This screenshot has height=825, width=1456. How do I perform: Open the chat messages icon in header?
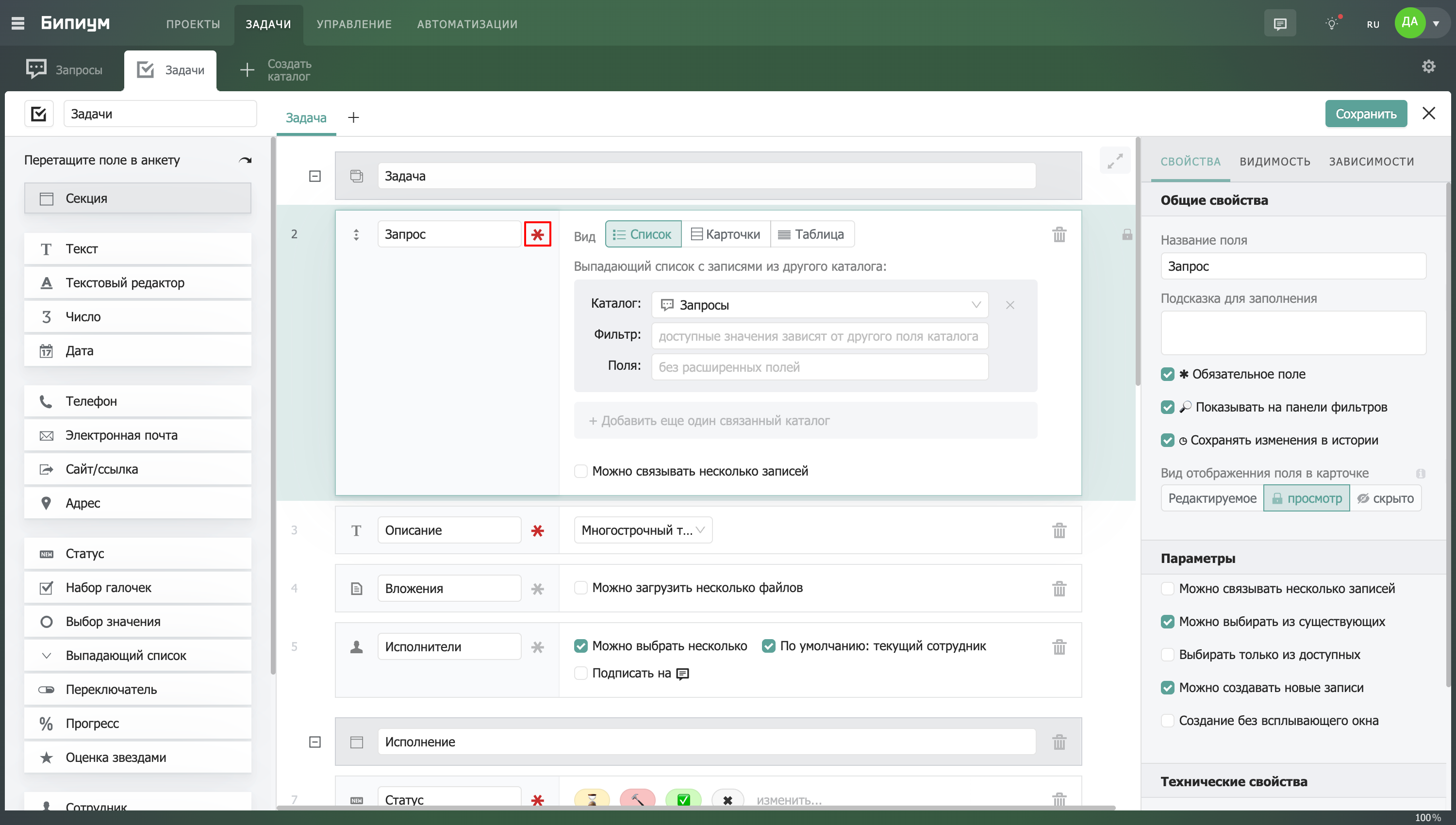pyautogui.click(x=1279, y=24)
